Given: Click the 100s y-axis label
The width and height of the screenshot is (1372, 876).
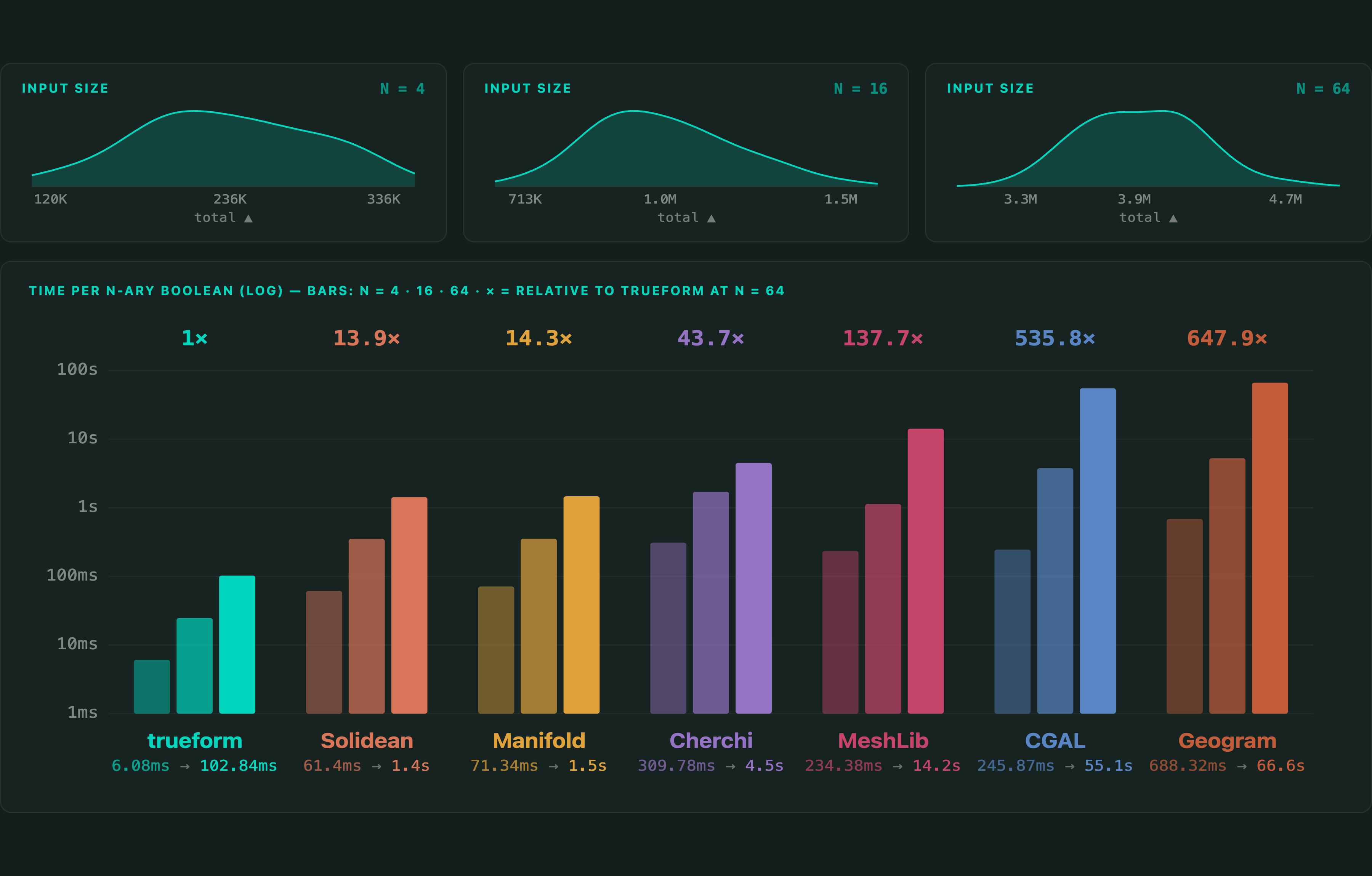Looking at the screenshot, I should point(77,369).
